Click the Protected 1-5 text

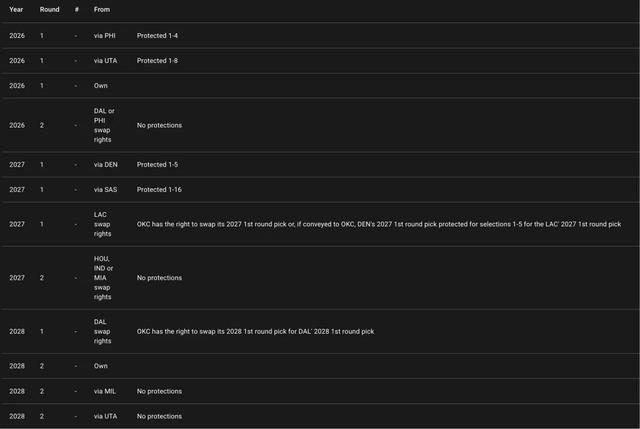click(x=157, y=165)
